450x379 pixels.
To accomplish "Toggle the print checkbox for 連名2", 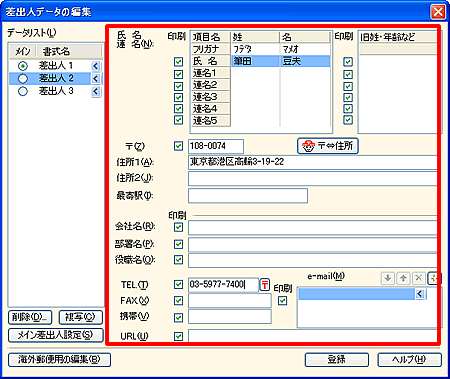I will (178, 86).
